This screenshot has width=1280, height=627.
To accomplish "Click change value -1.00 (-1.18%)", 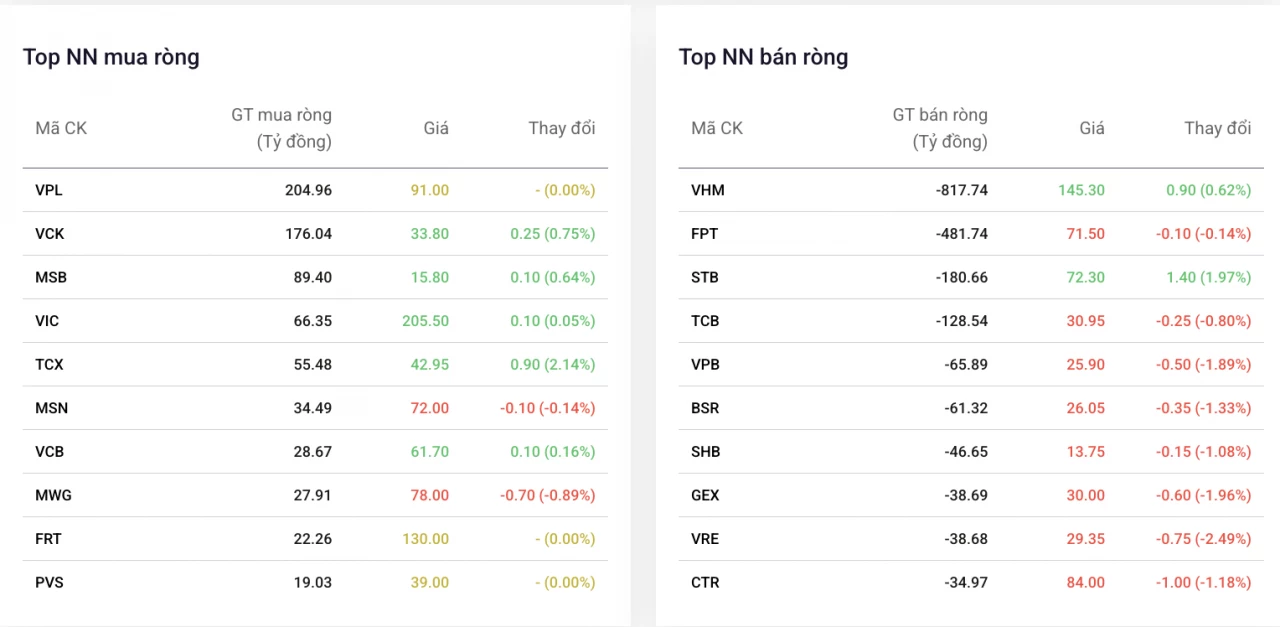I will [x=1203, y=582].
